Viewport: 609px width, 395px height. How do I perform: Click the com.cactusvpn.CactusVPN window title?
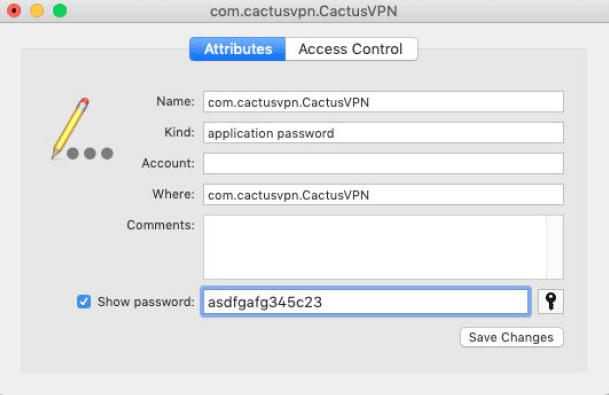[x=304, y=11]
